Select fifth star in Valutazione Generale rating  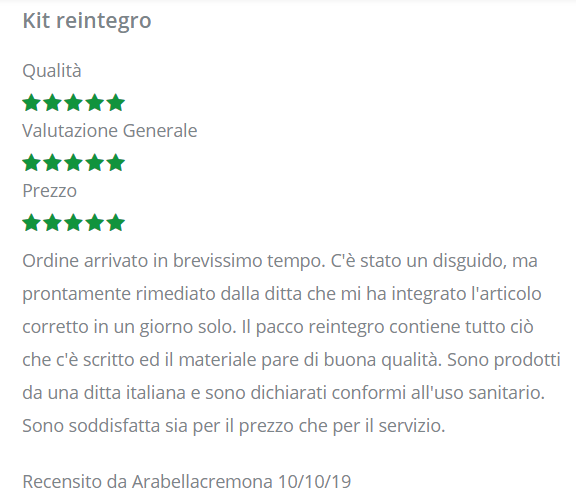coord(116,162)
